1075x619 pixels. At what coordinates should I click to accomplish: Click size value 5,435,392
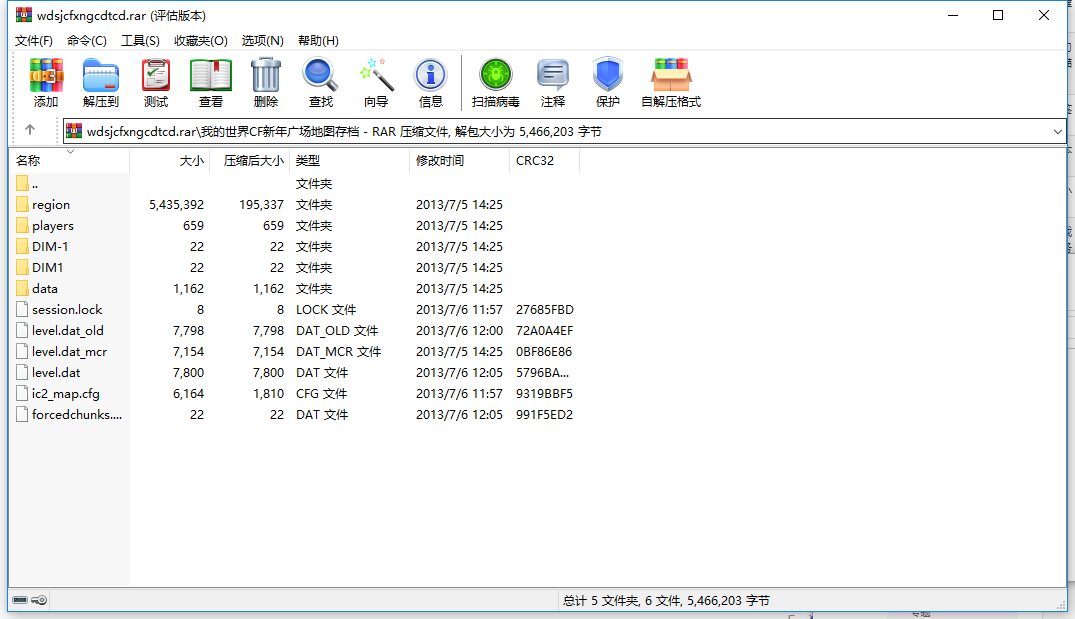point(176,205)
